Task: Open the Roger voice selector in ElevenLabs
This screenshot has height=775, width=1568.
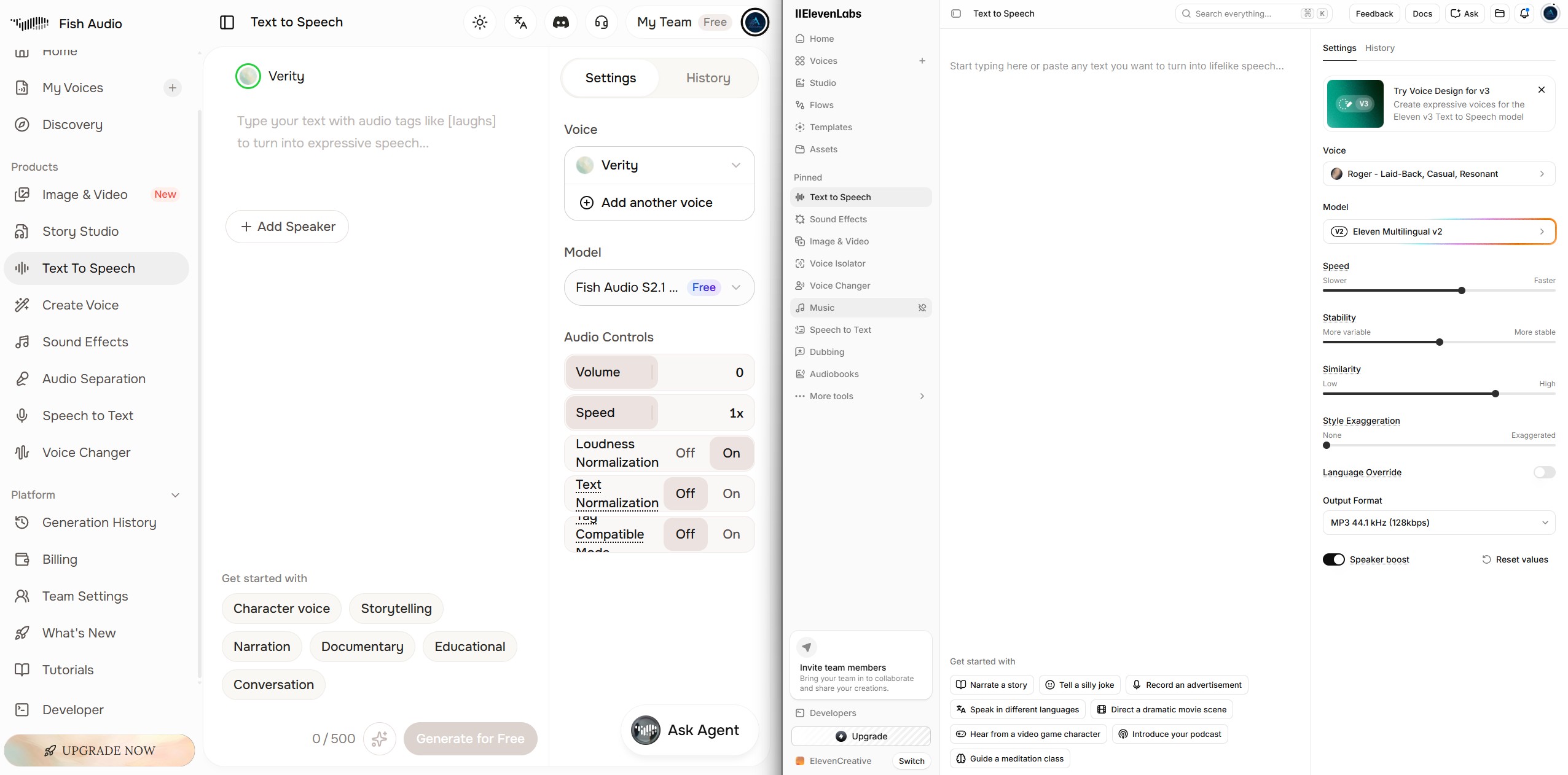Action: pyautogui.click(x=1439, y=174)
